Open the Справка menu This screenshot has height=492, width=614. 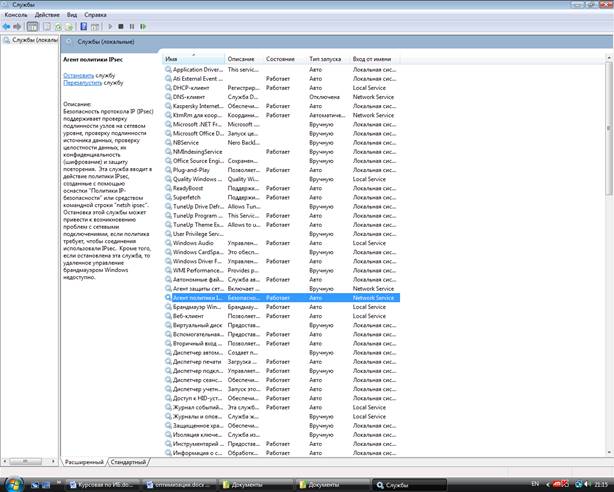point(96,16)
